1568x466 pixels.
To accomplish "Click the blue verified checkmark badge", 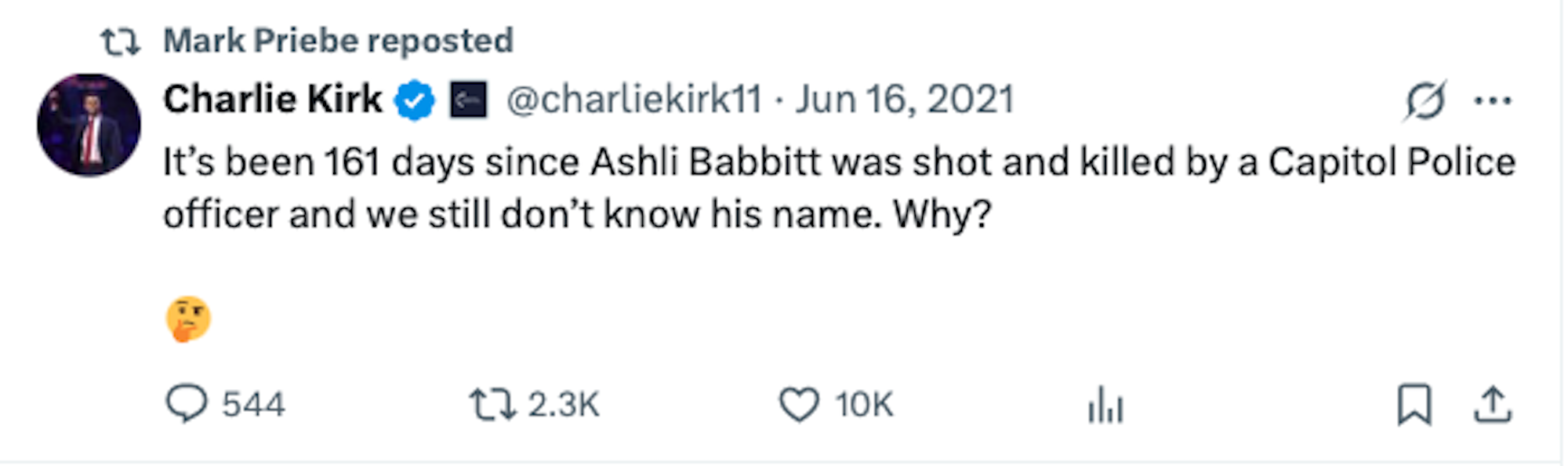I will (x=414, y=100).
